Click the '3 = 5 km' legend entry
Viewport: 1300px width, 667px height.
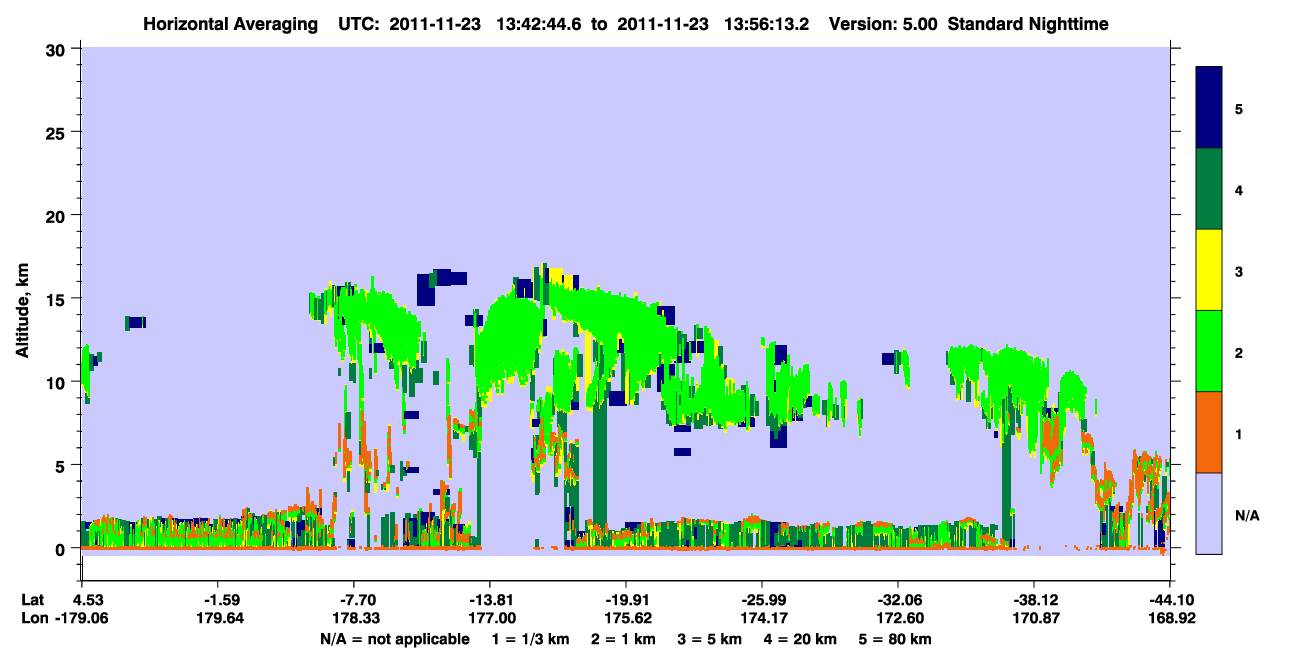(711, 639)
